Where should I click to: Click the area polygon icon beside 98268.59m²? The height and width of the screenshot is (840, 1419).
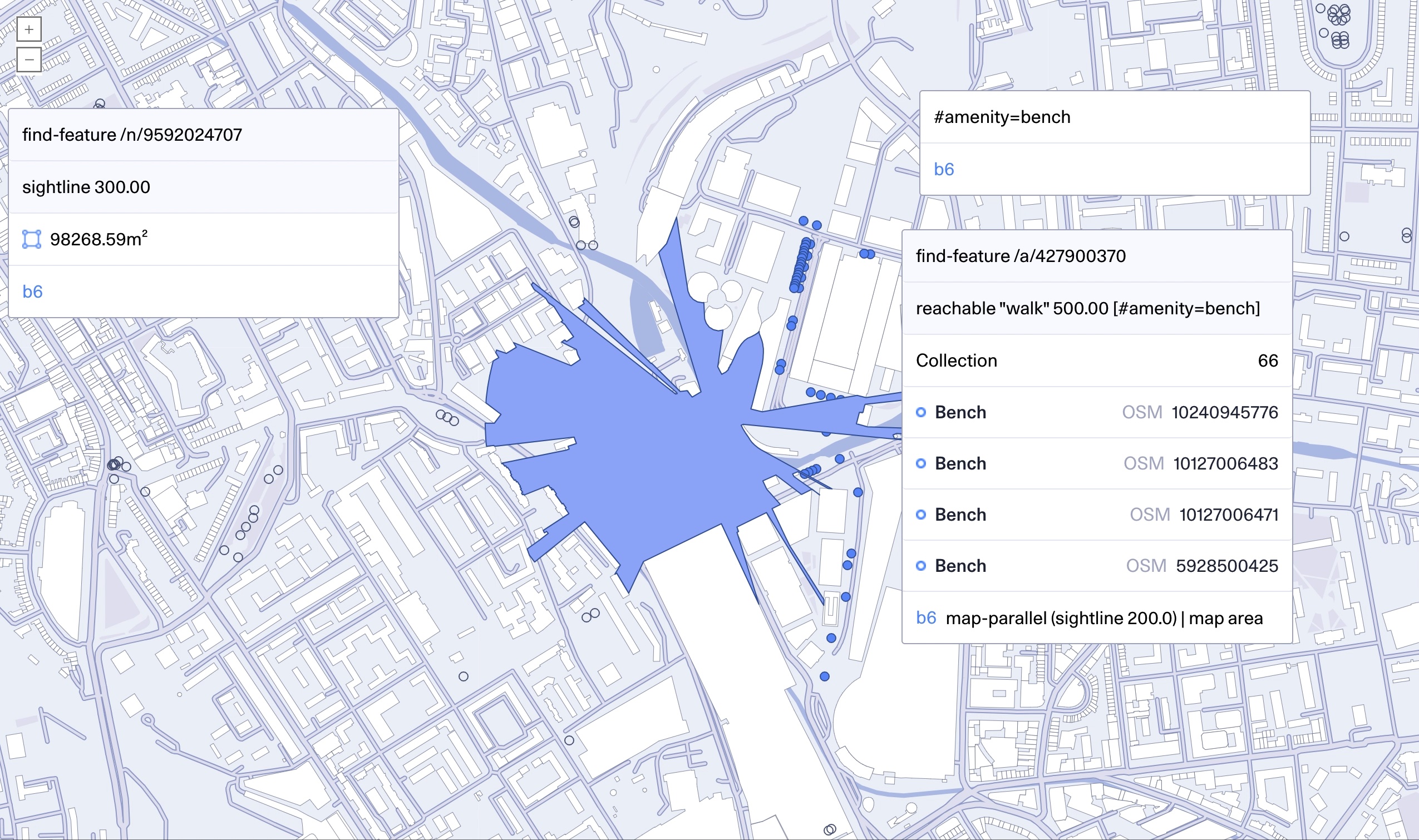32,239
